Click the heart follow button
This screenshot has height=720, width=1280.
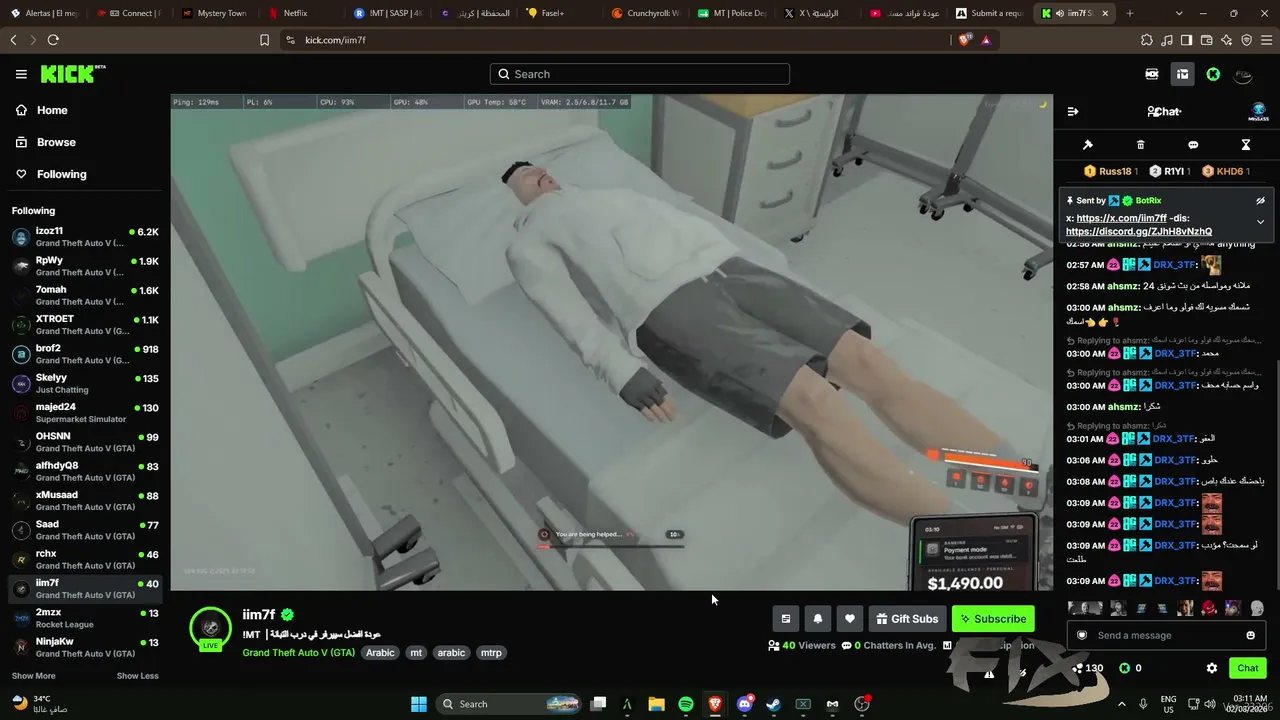(850, 619)
